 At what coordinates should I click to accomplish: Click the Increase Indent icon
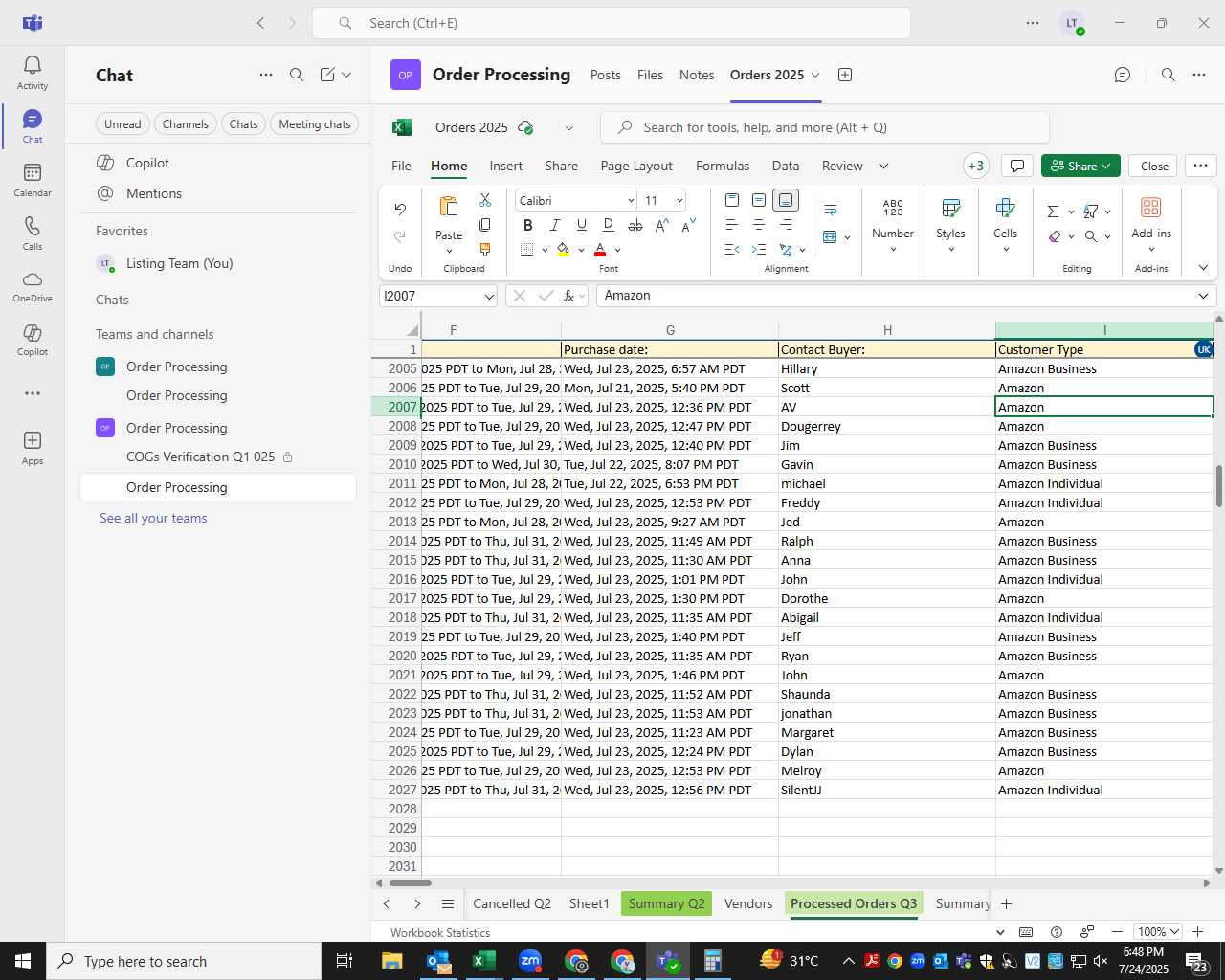click(759, 250)
